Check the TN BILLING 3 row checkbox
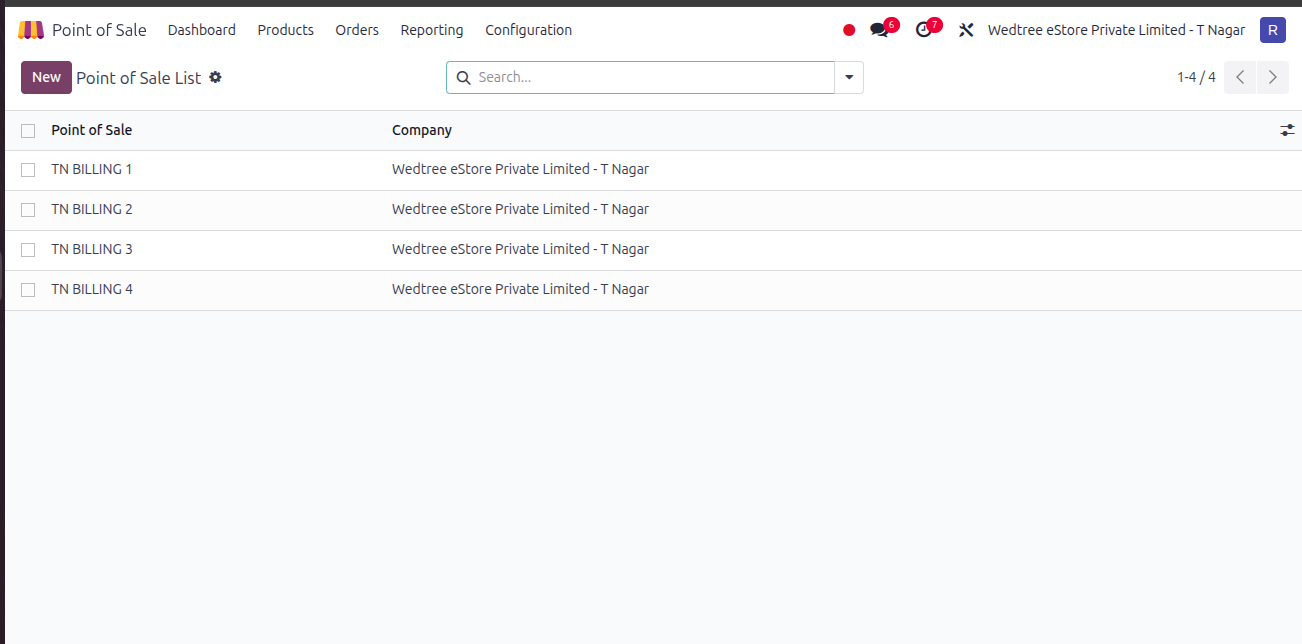This screenshot has width=1302, height=644. tap(28, 250)
